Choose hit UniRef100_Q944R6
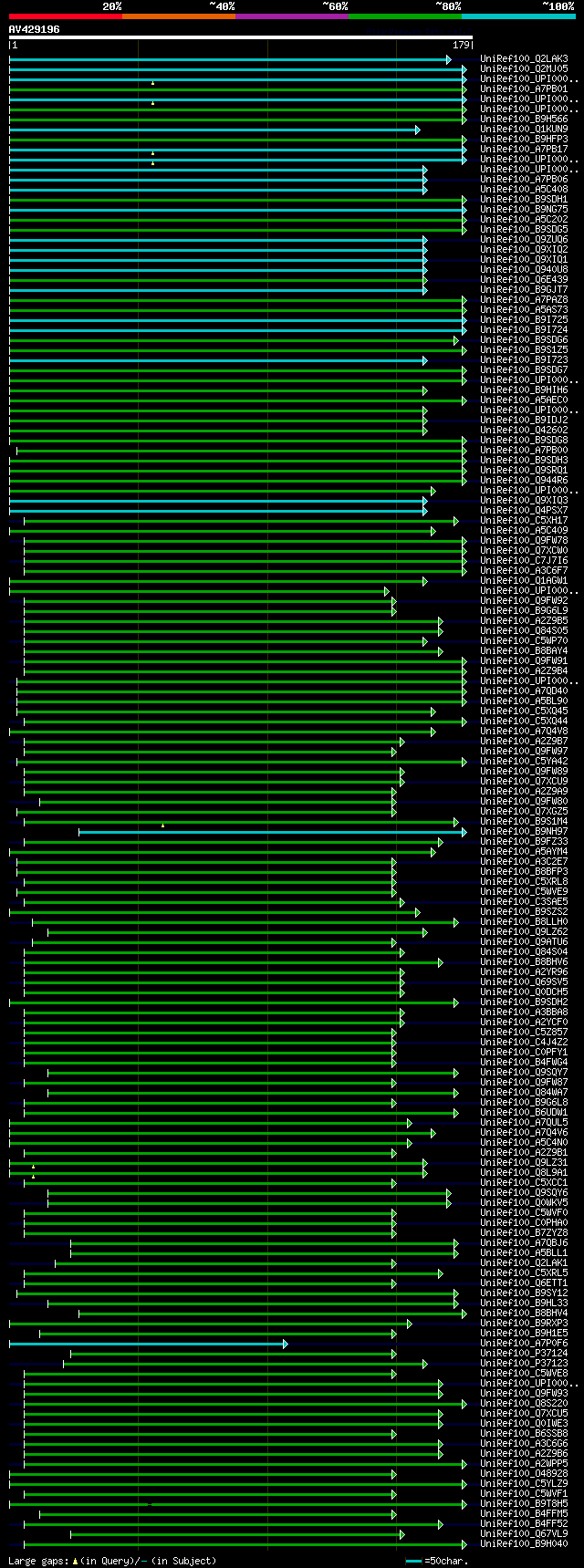584x1568 pixels. click(524, 481)
